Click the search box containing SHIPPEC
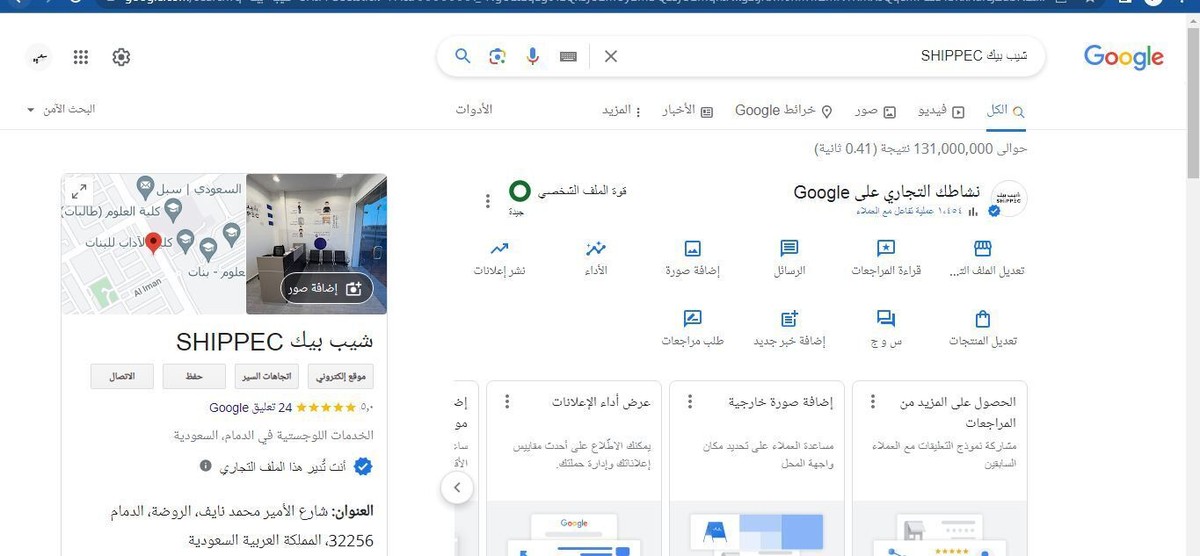 point(741,56)
